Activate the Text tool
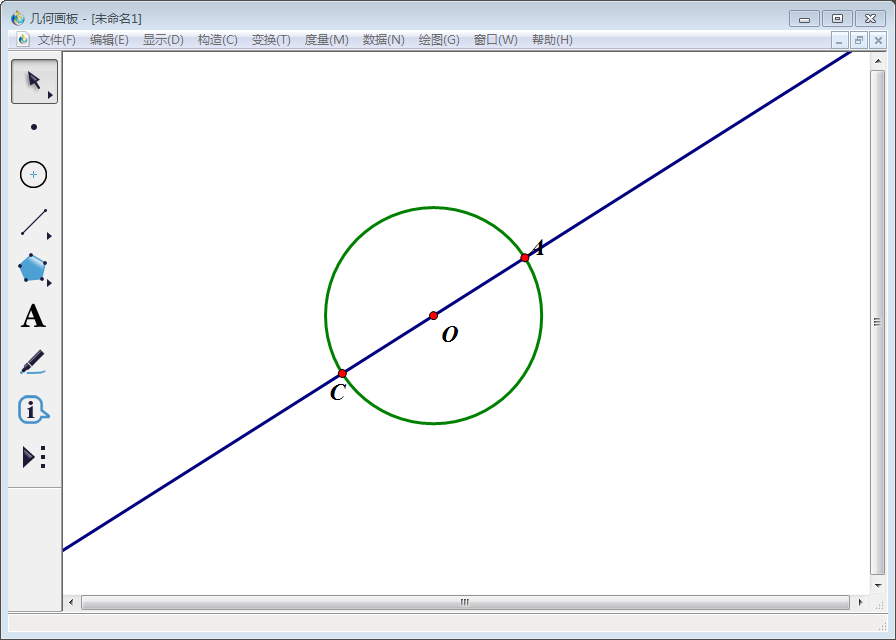The height and width of the screenshot is (640, 896). tap(33, 317)
